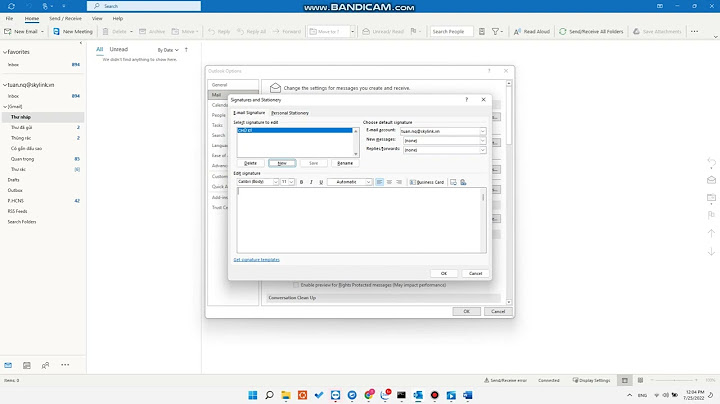Click New Email button
720x404 pixels.
(21, 32)
